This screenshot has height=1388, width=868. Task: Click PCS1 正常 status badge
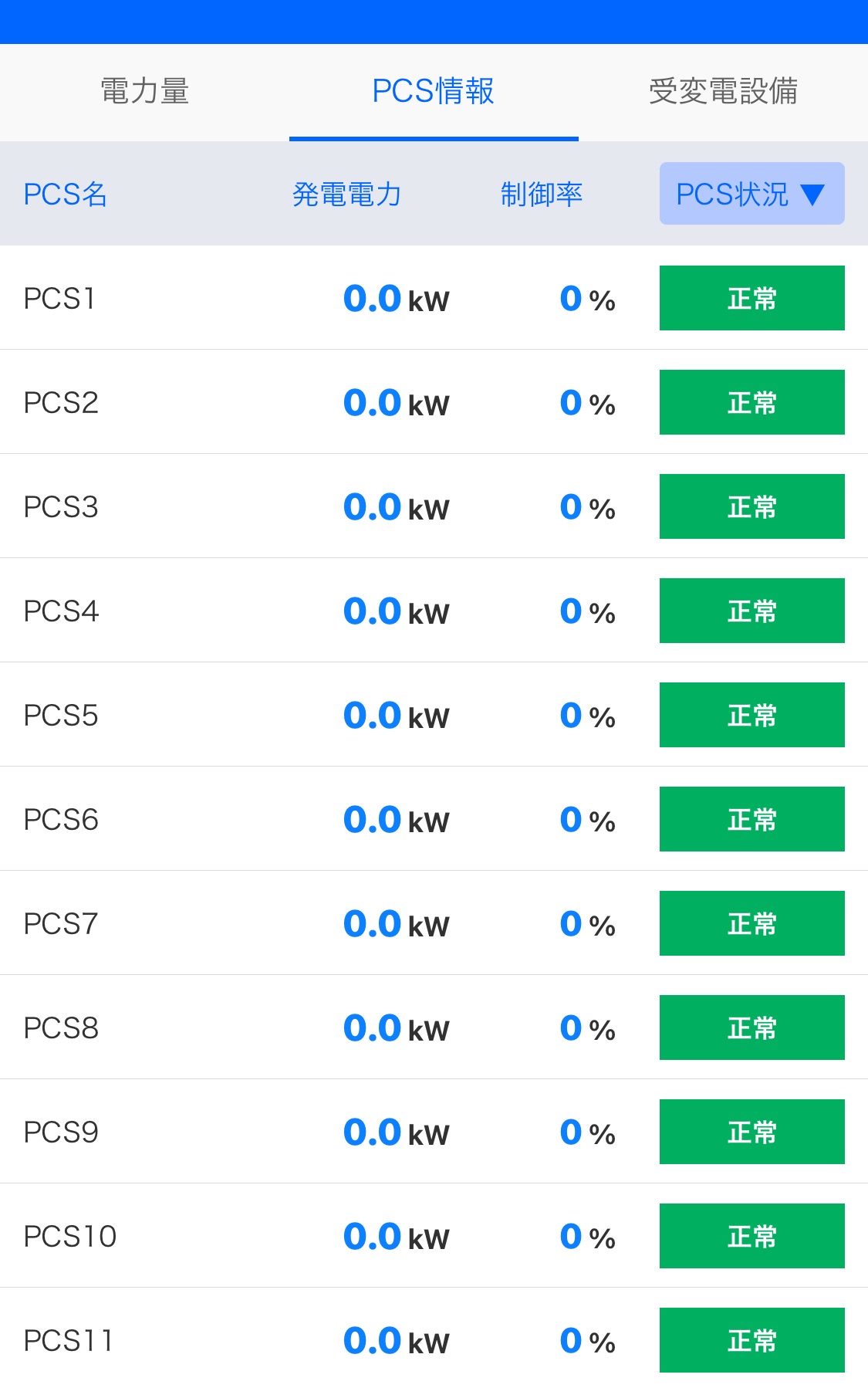[x=751, y=298]
